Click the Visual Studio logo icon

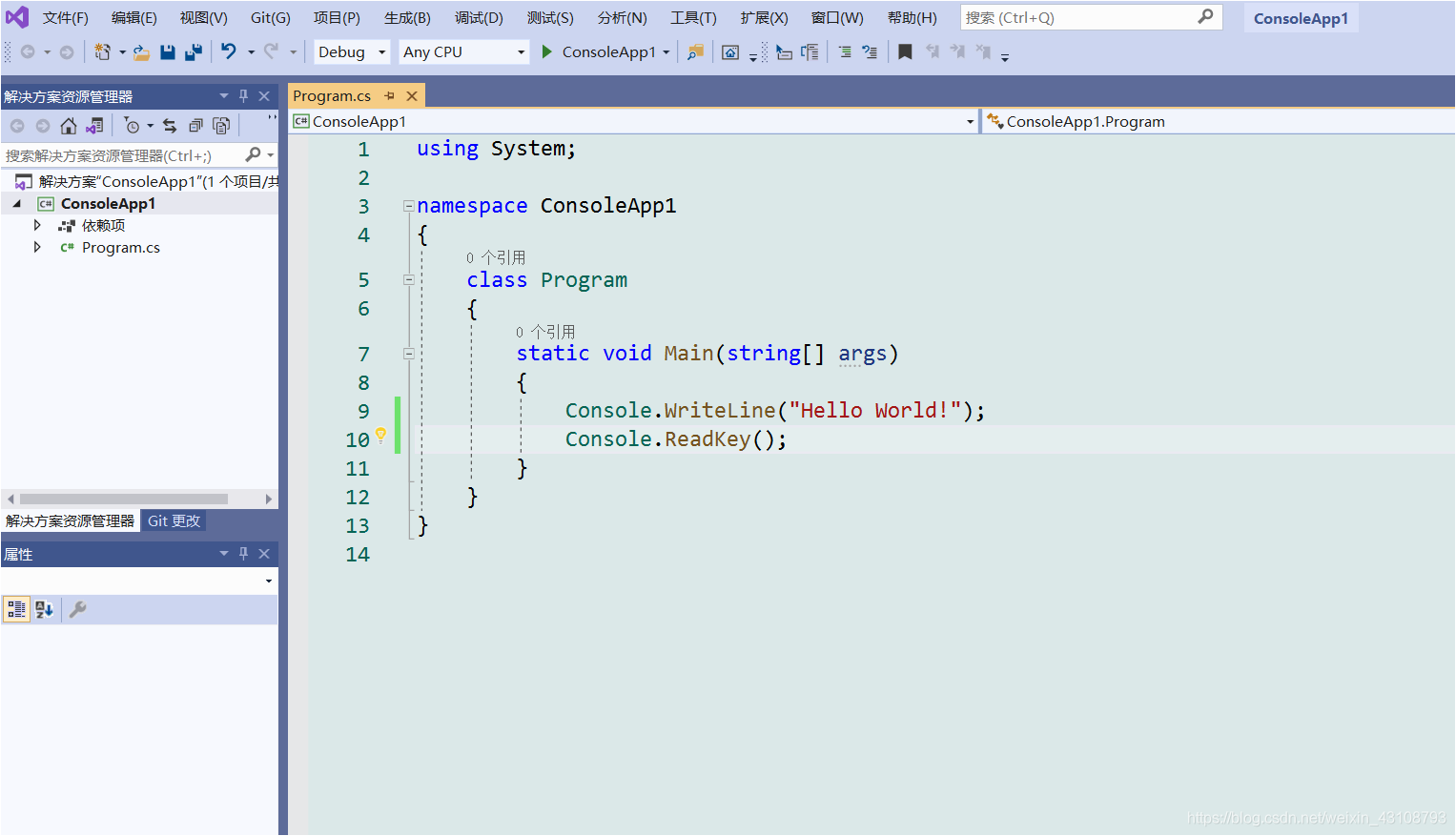[17, 17]
